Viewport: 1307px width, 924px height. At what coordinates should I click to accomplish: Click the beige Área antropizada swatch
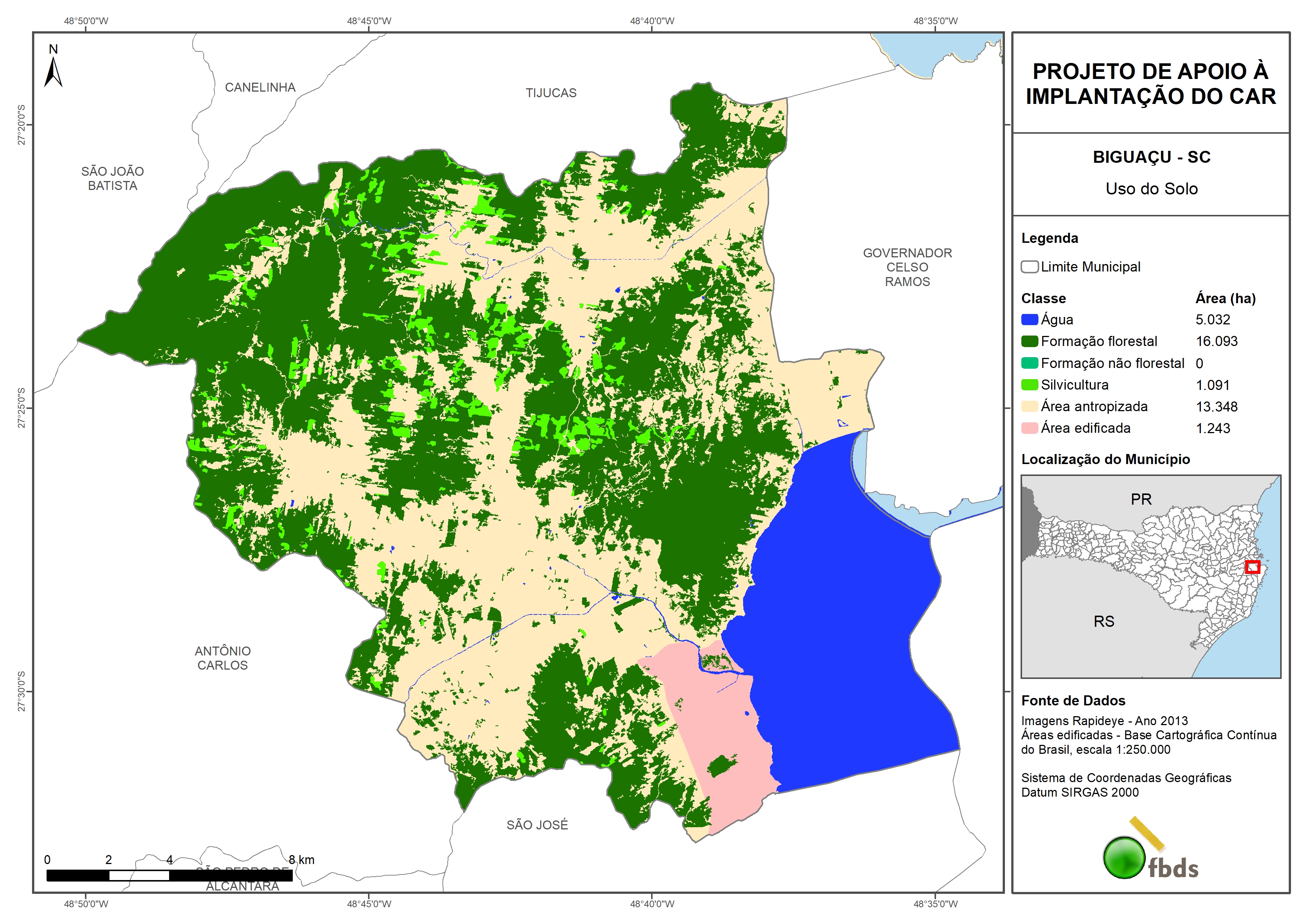point(1029,406)
